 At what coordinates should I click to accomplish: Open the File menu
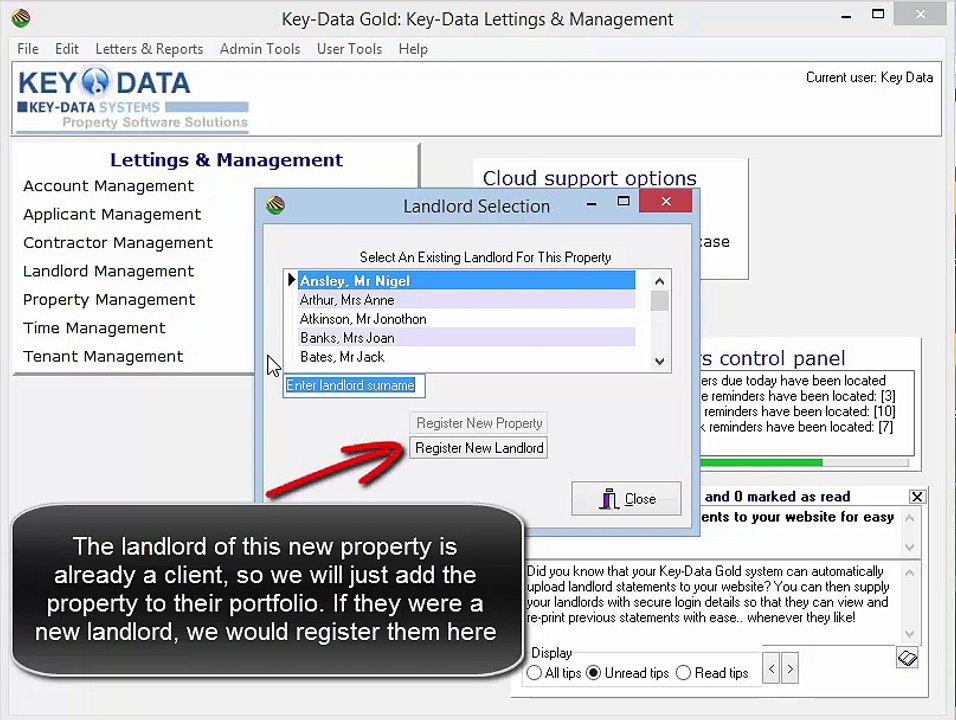[28, 49]
